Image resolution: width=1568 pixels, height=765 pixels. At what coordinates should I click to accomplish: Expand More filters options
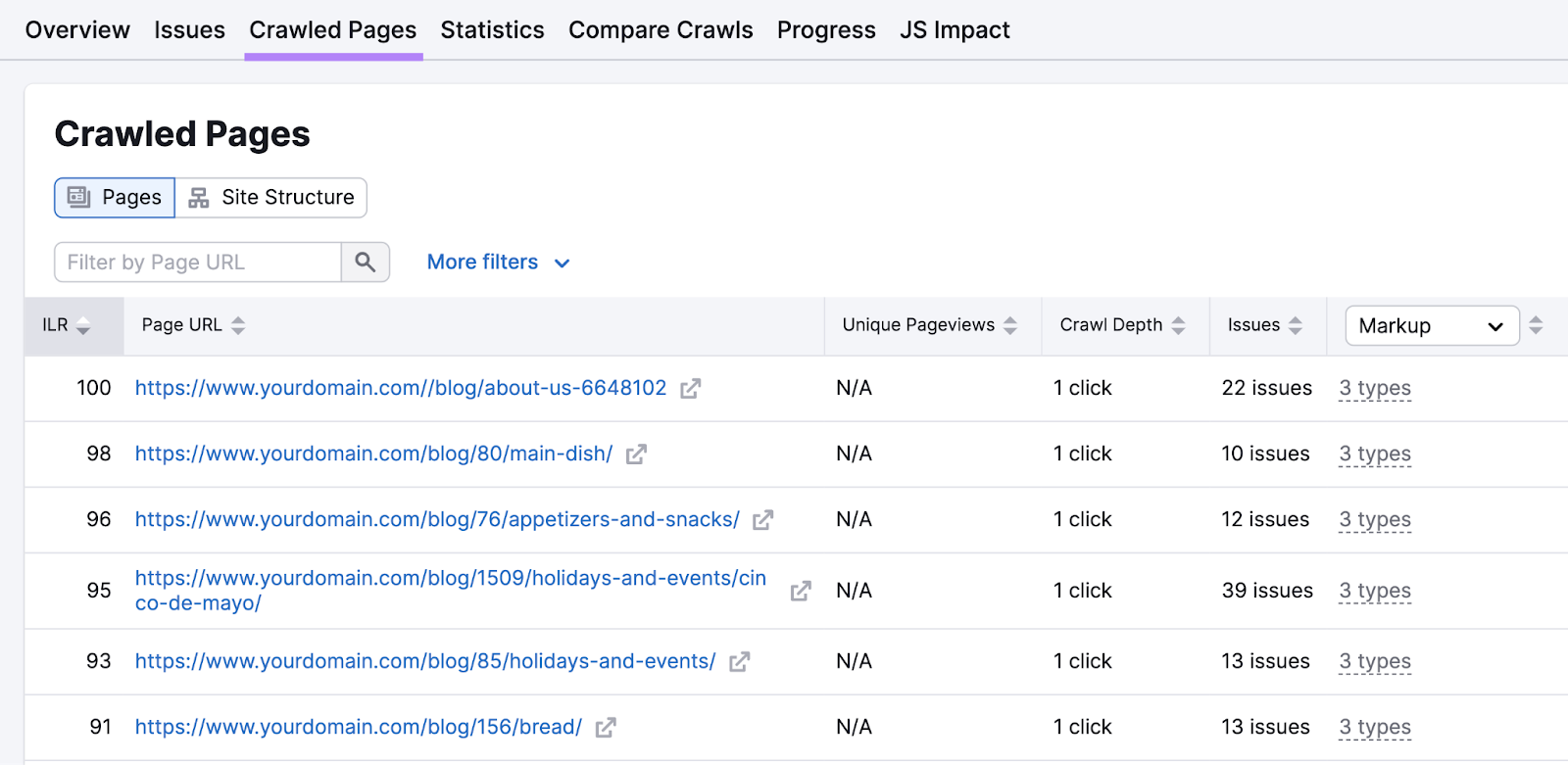click(x=498, y=263)
